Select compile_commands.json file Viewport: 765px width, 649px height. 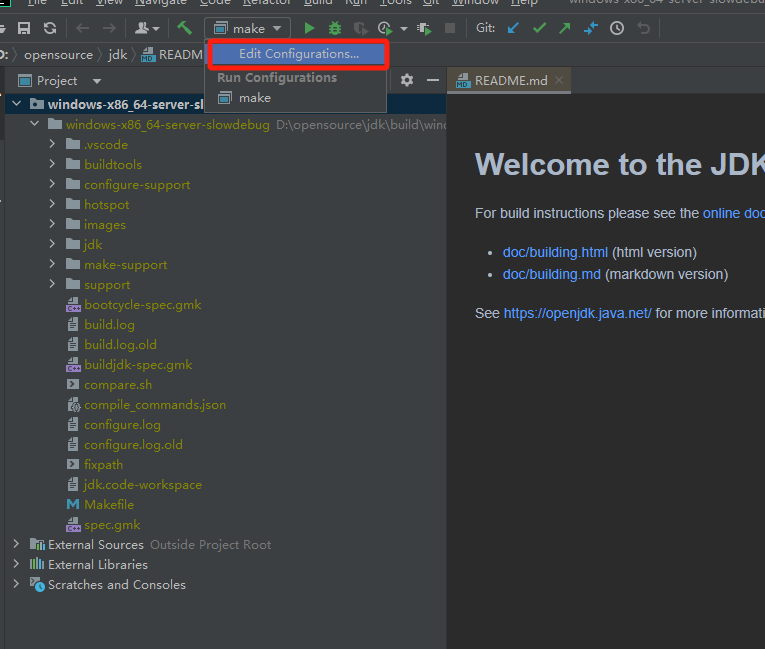pyautogui.click(x=155, y=405)
